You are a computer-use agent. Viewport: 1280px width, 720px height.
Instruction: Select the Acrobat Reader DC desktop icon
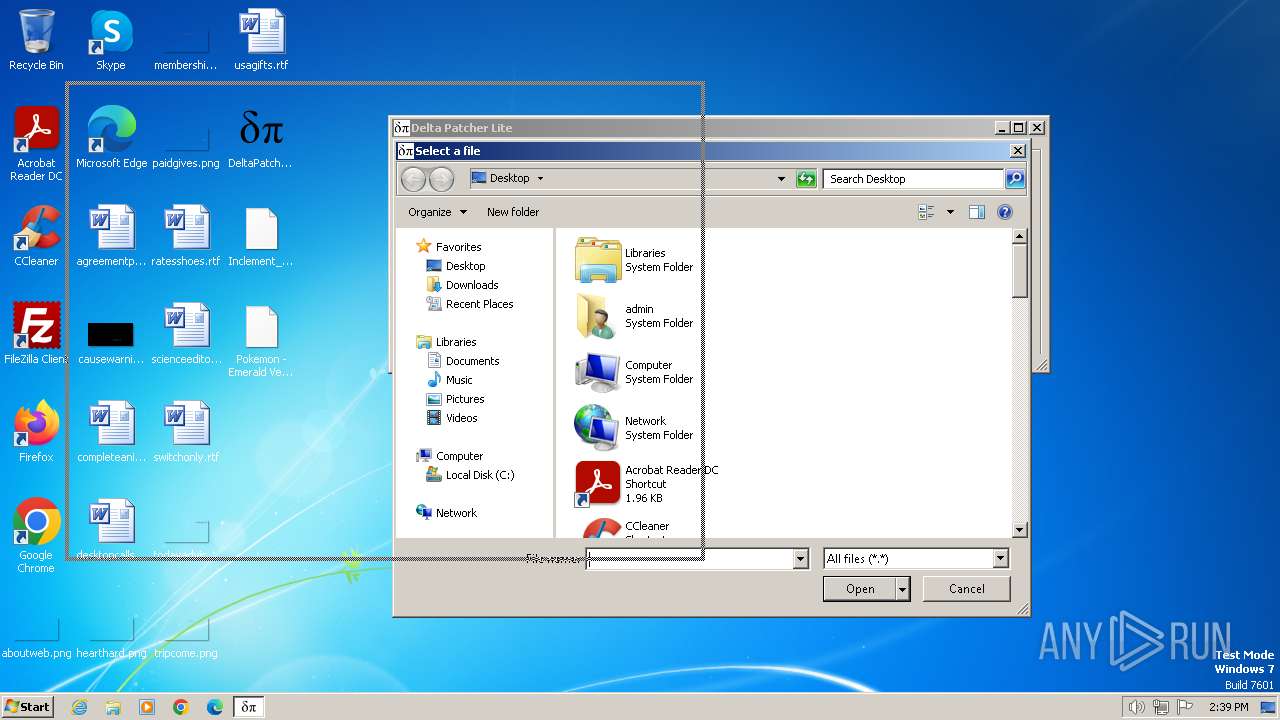(36, 144)
